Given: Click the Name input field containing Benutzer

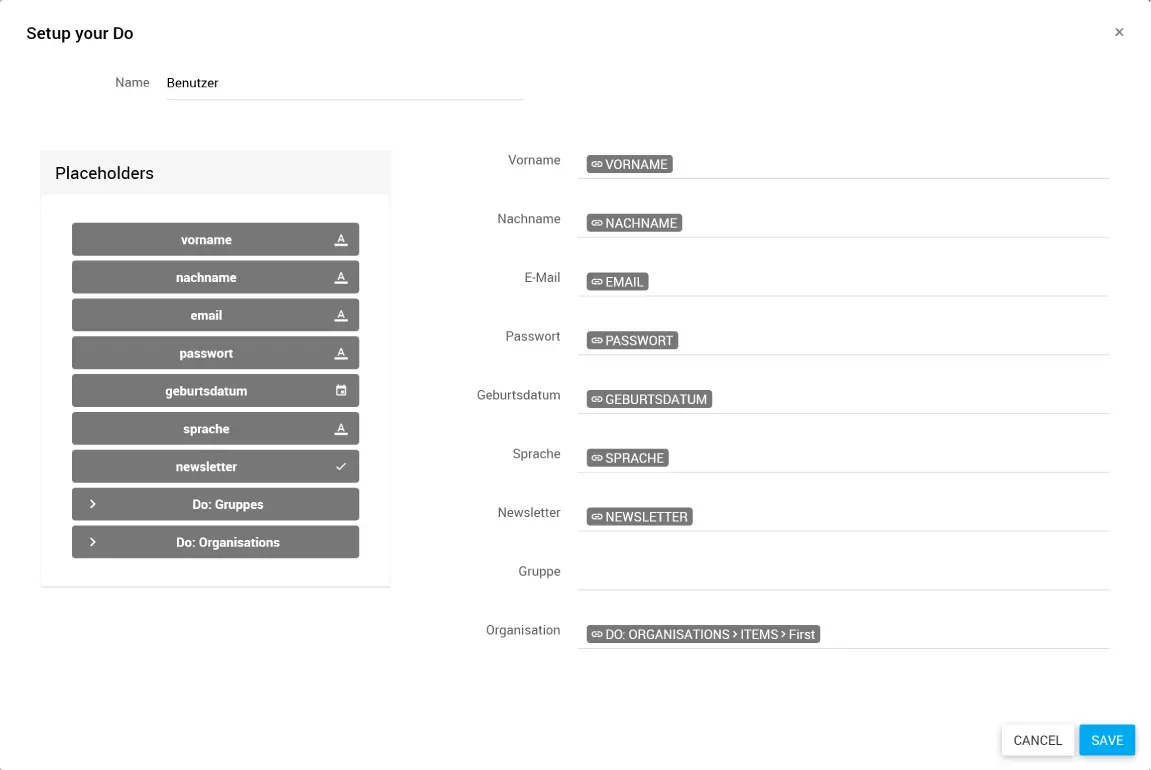Looking at the screenshot, I should 344,83.
